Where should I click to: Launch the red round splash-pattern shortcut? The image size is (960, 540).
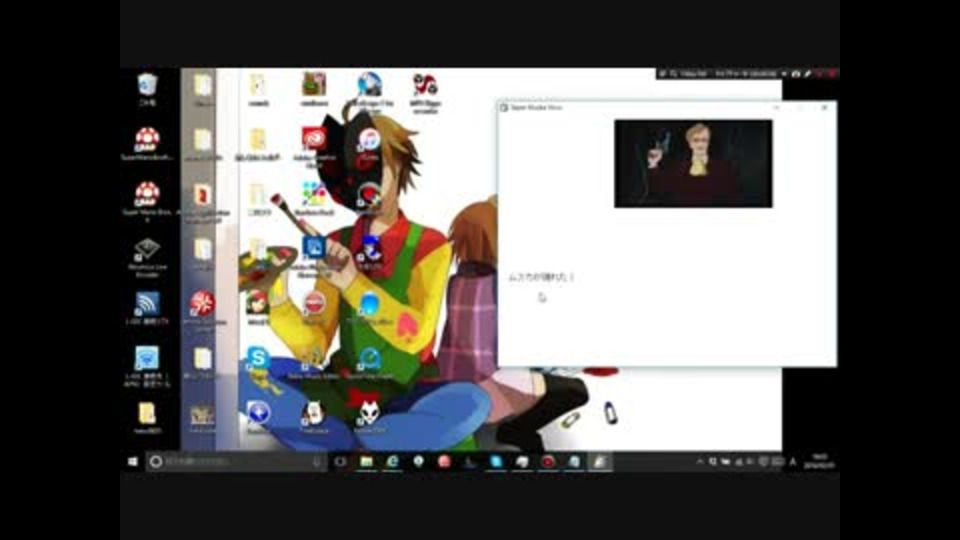point(202,304)
